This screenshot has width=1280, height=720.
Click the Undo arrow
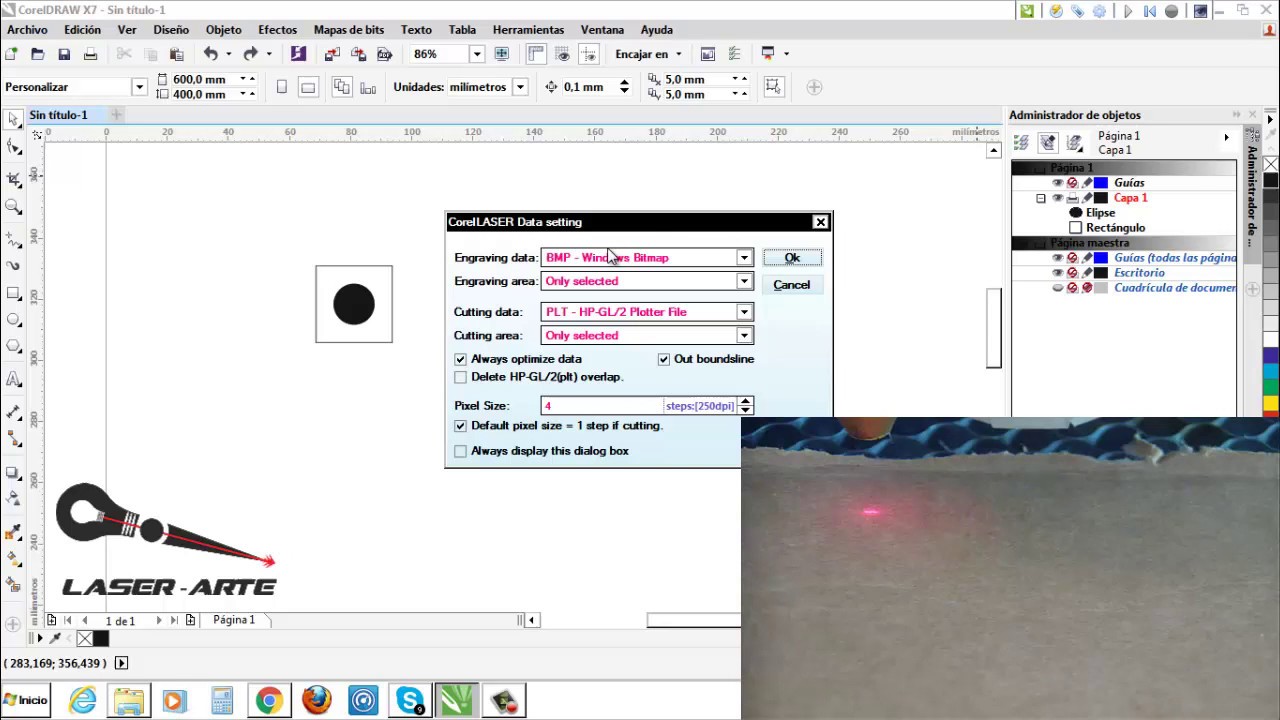click(211, 54)
